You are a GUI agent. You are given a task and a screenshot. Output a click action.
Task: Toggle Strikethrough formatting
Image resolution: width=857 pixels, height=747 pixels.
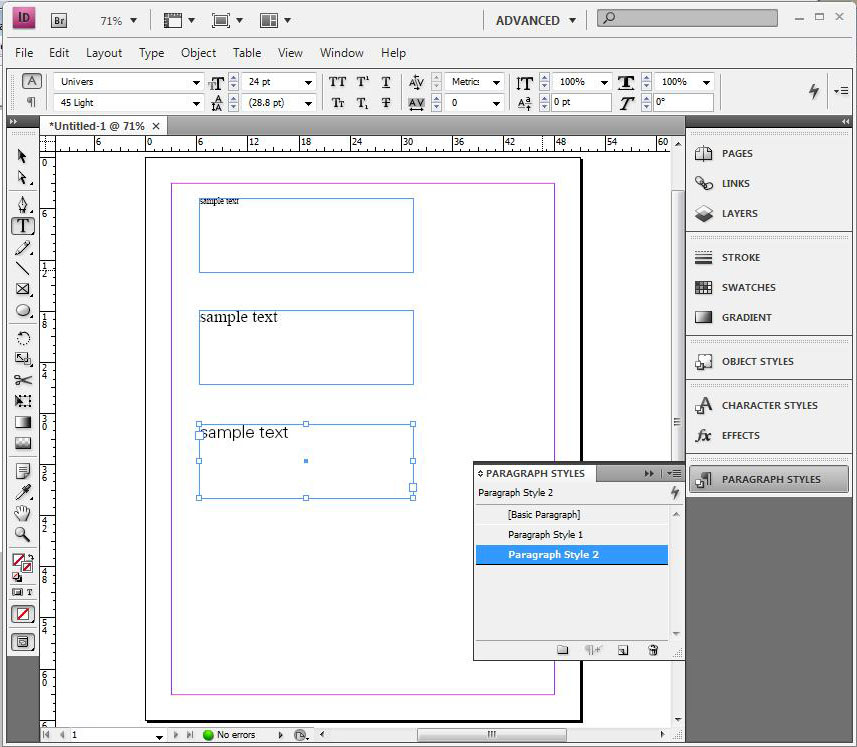[386, 103]
